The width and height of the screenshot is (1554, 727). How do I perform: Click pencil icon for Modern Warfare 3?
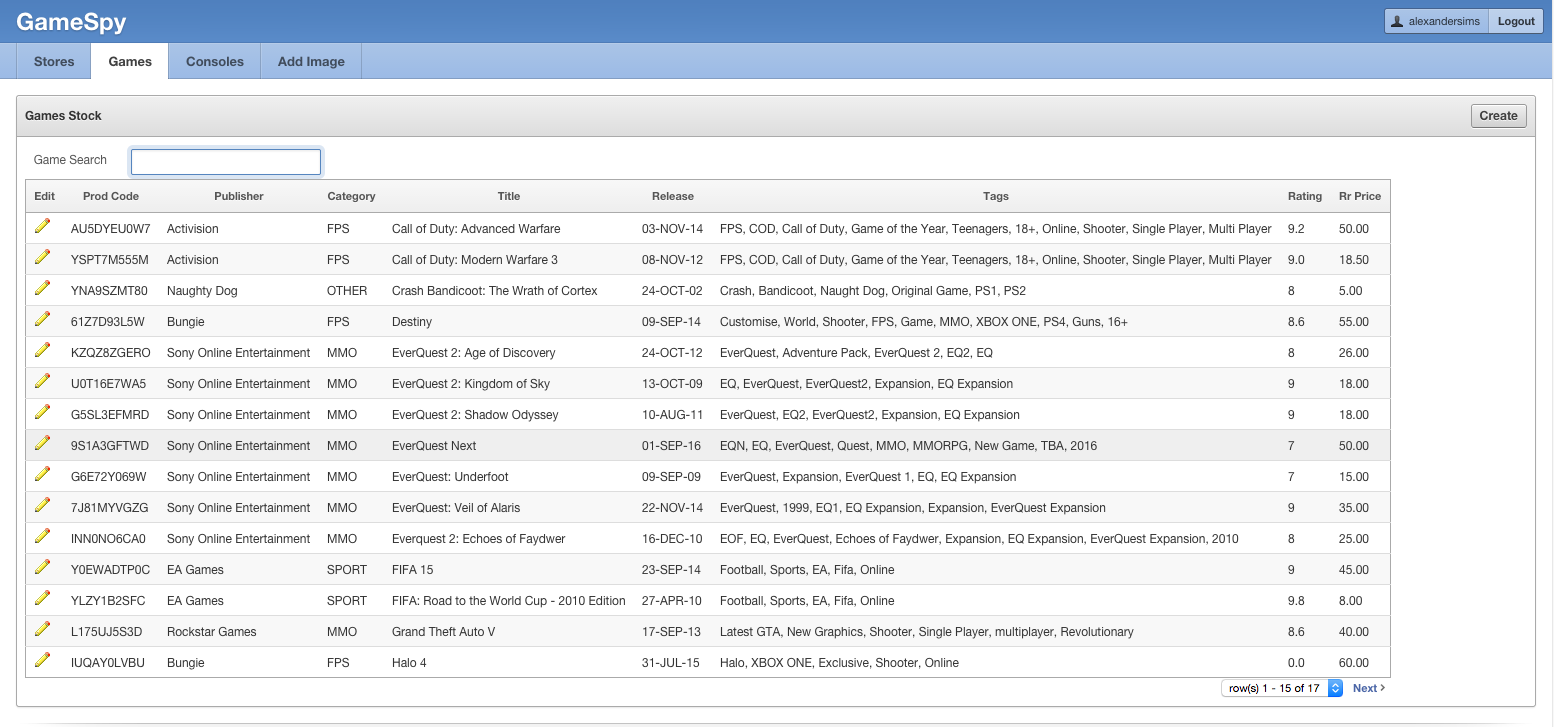[x=42, y=257]
